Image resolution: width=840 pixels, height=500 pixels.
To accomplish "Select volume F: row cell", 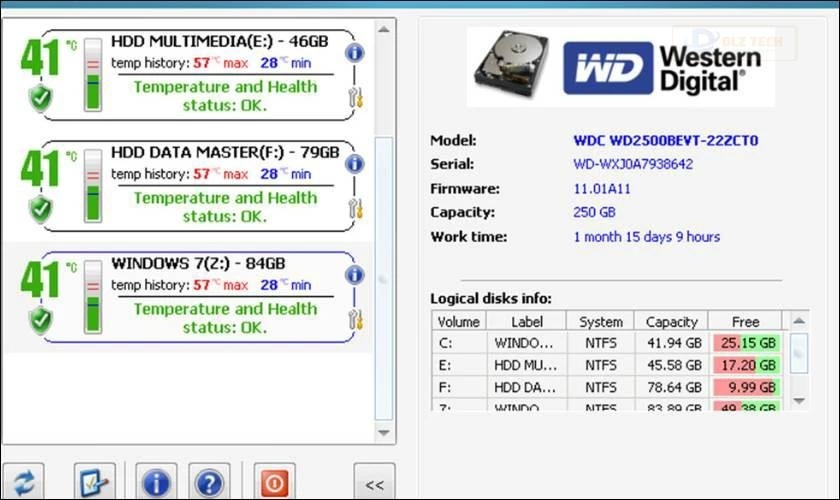I will pyautogui.click(x=459, y=387).
